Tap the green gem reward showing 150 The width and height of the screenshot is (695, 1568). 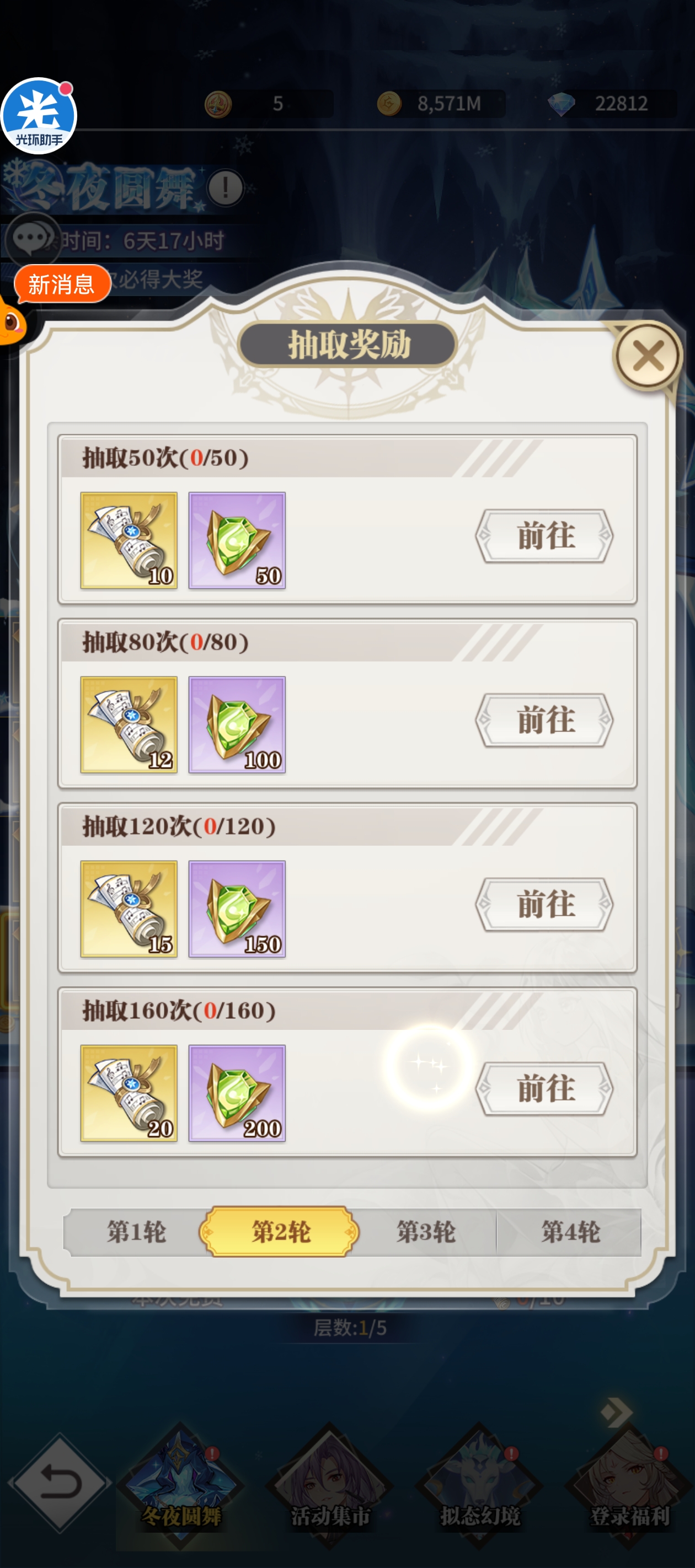point(237,909)
